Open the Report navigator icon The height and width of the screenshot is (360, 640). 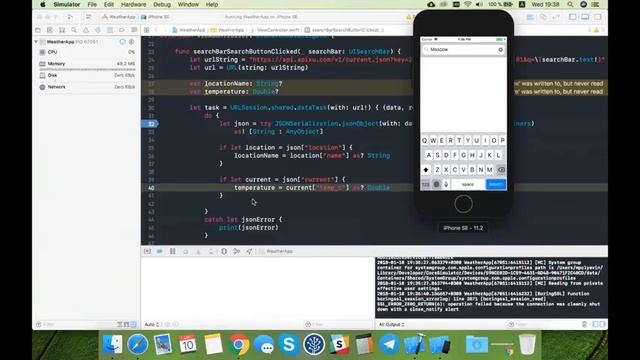(x=134, y=30)
